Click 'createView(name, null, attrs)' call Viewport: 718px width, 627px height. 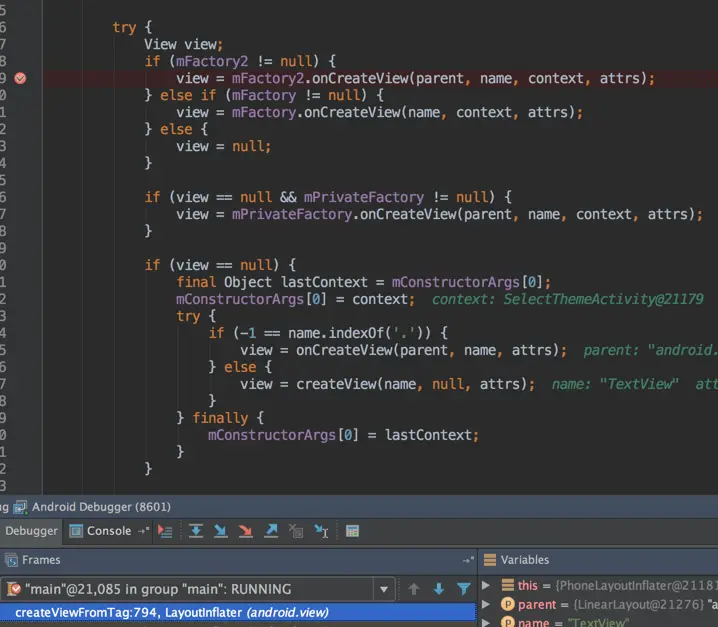point(411,384)
